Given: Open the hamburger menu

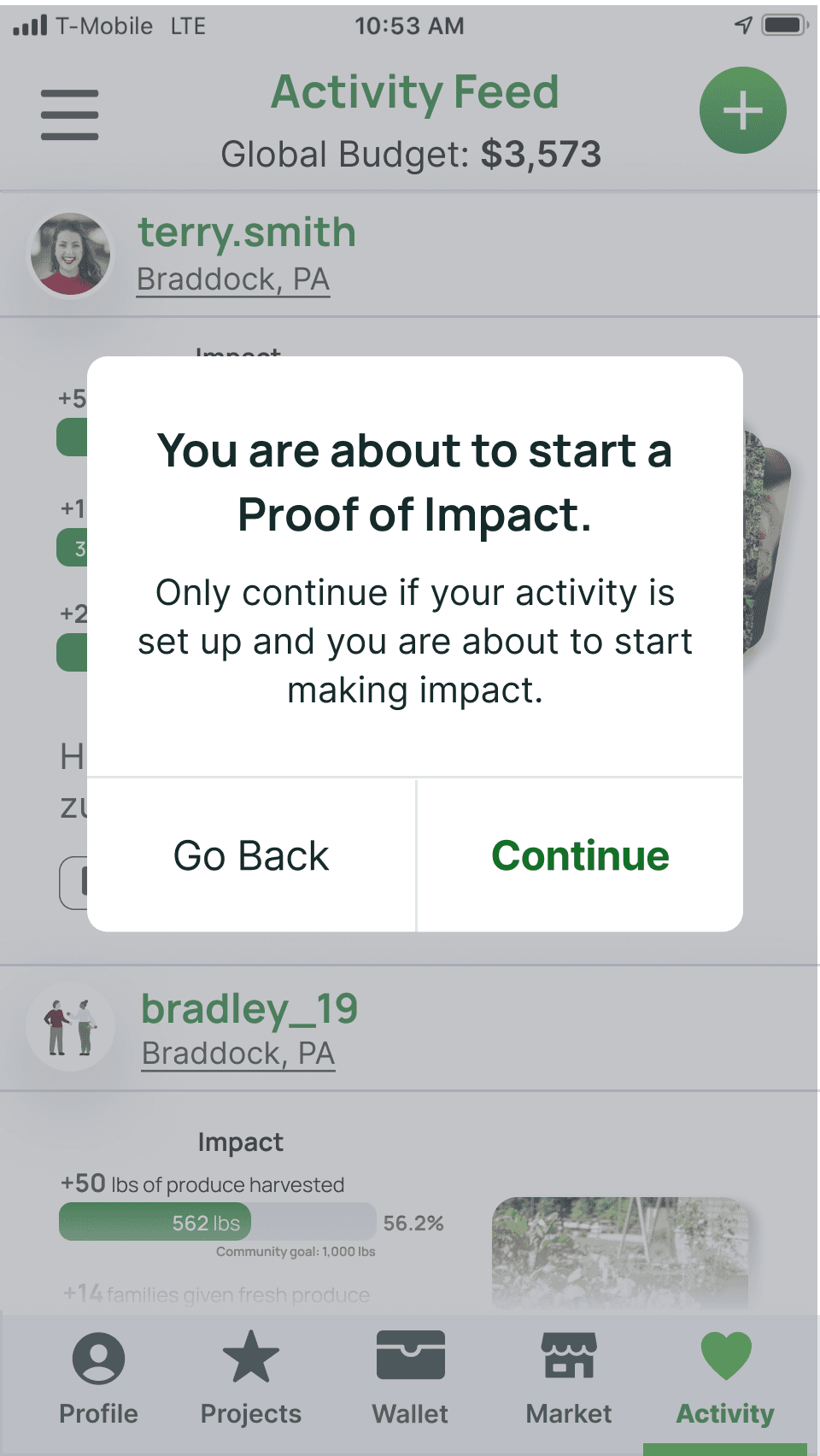Looking at the screenshot, I should 69,114.
